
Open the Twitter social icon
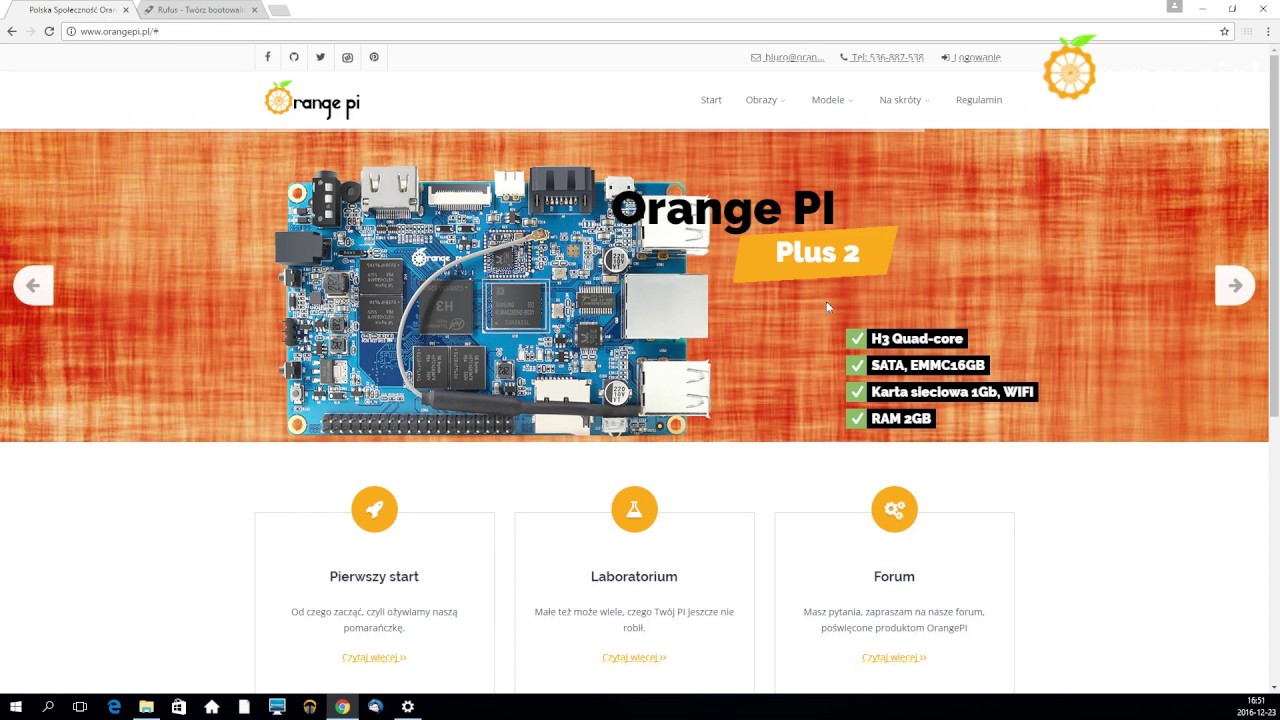point(320,57)
